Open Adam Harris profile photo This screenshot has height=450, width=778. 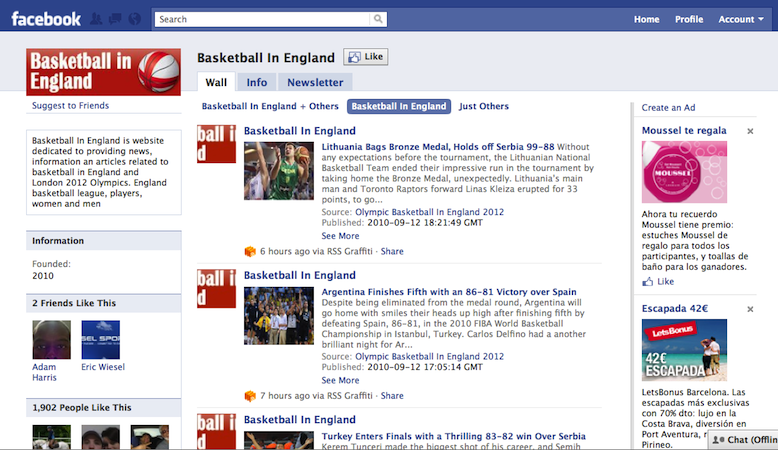tap(52, 339)
